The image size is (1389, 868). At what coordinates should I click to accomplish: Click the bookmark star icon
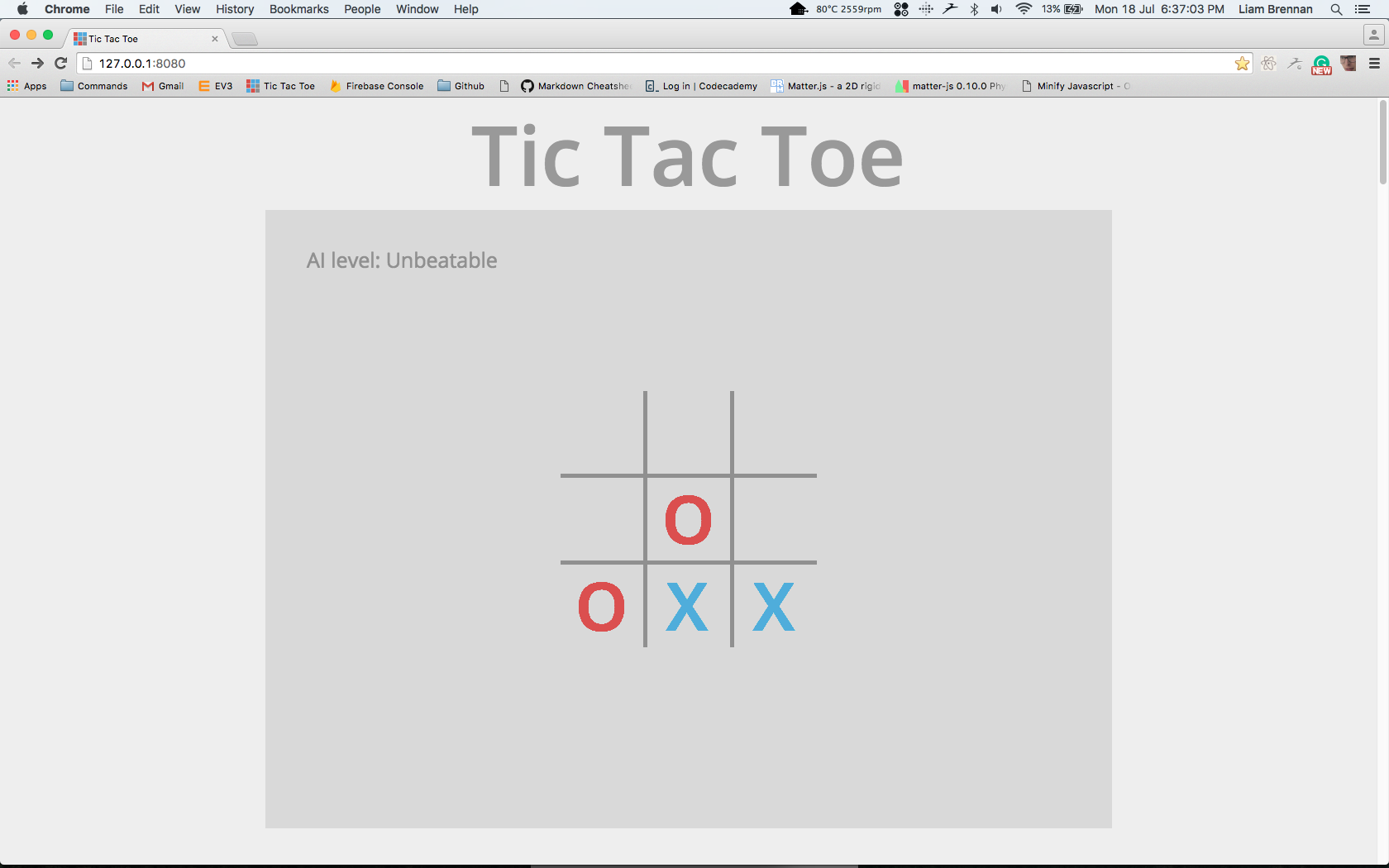[x=1242, y=64]
